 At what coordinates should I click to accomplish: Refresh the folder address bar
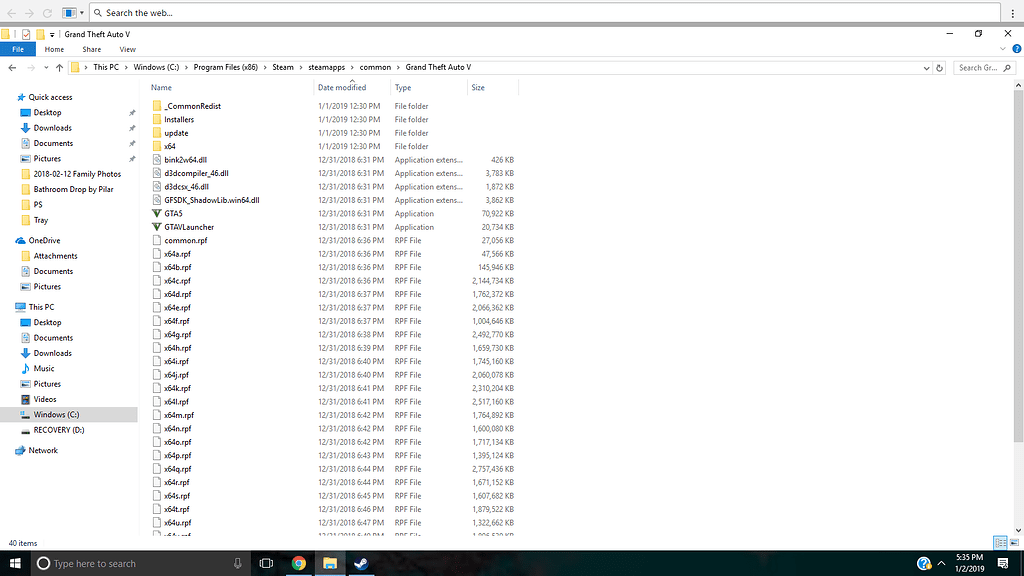pos(940,68)
